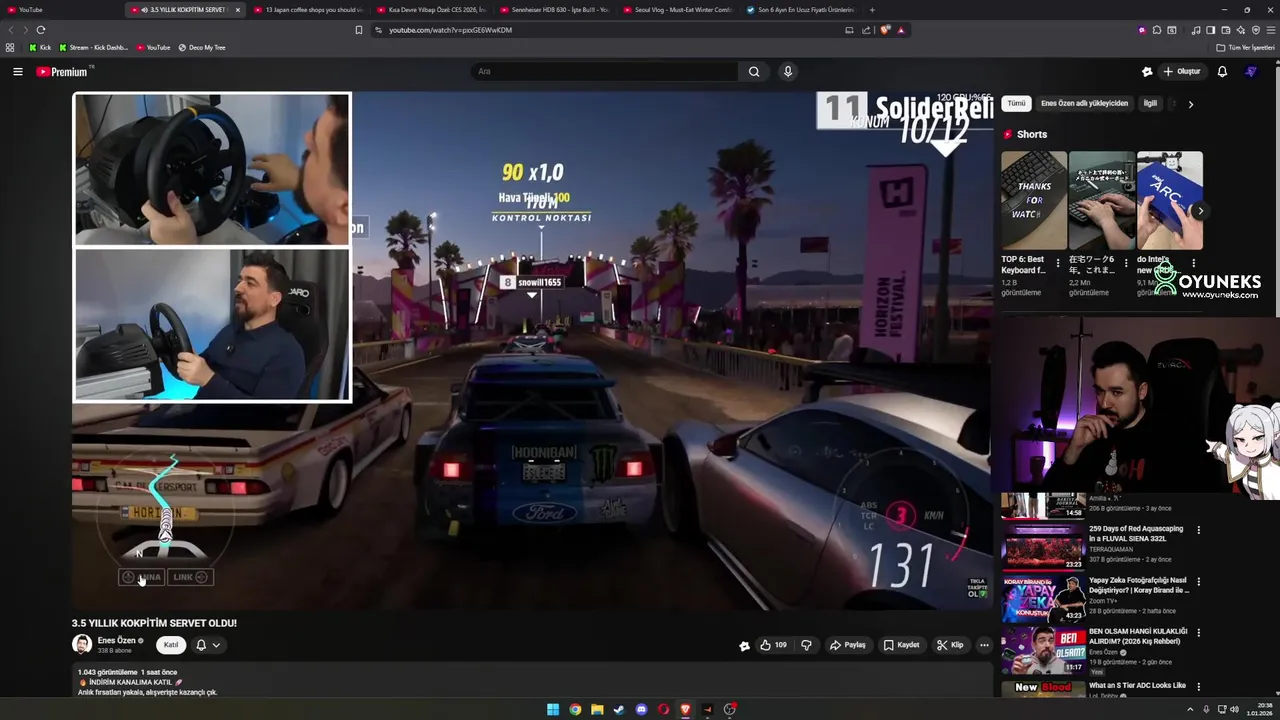Click the address bar URL youtube.com/watch
The image size is (1280, 720).
450,30
